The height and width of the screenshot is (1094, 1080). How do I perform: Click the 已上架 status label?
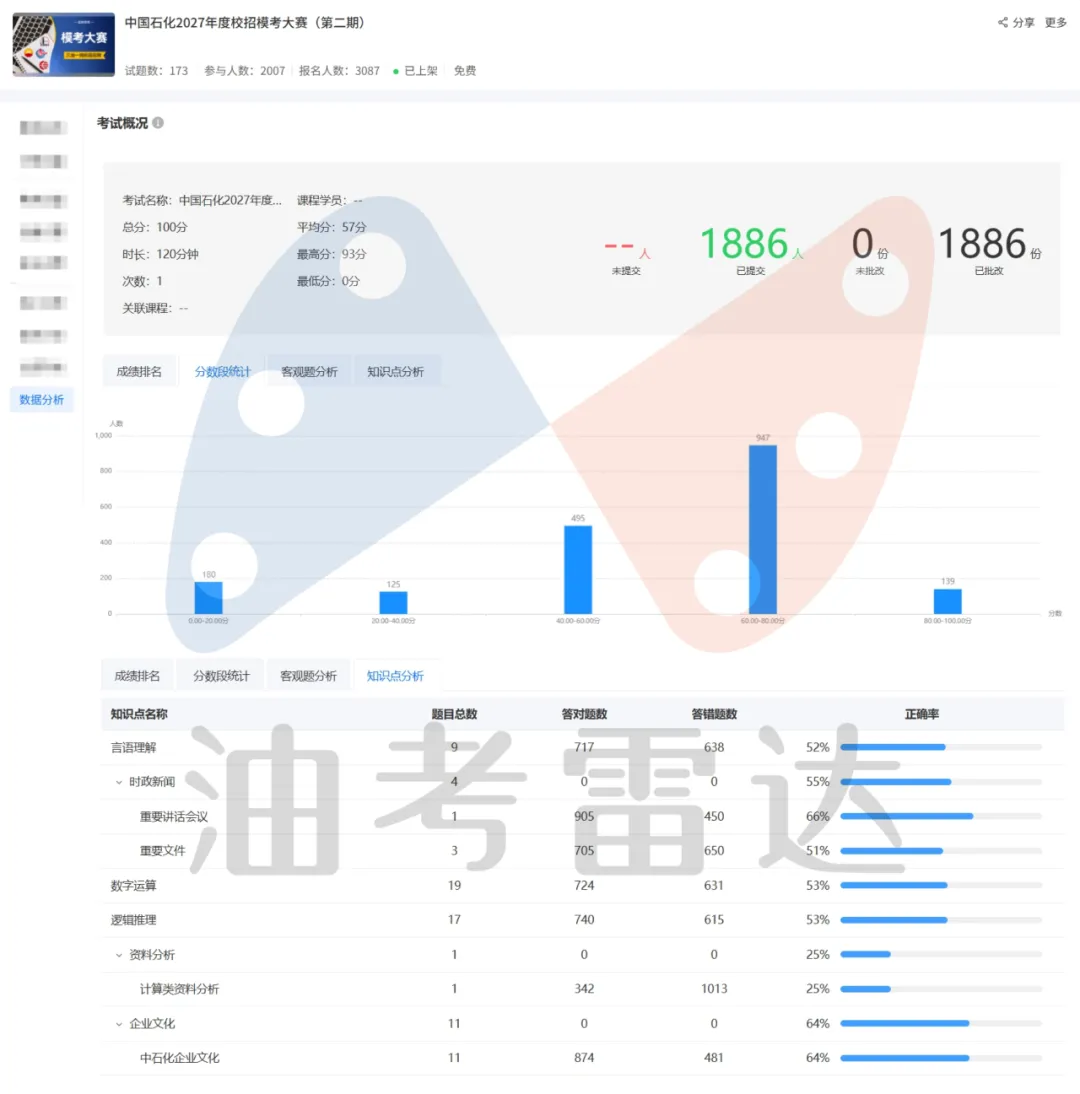[x=421, y=70]
